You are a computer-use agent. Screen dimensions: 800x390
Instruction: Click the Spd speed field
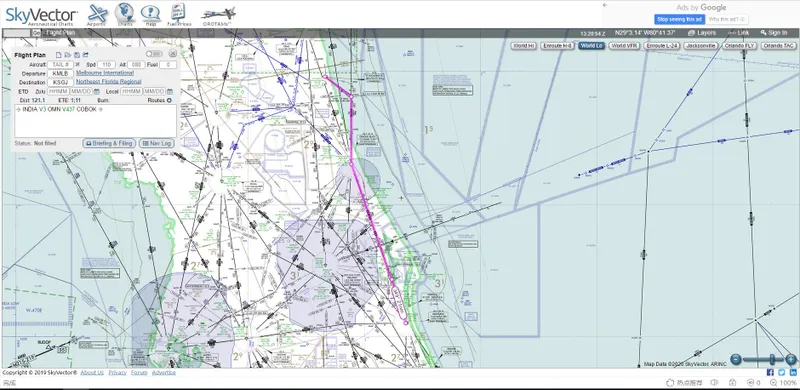pyautogui.click(x=107, y=65)
